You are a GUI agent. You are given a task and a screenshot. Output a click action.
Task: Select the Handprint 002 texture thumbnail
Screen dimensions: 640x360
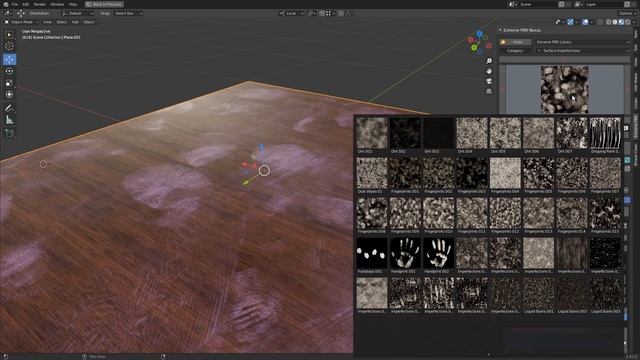coord(438,253)
